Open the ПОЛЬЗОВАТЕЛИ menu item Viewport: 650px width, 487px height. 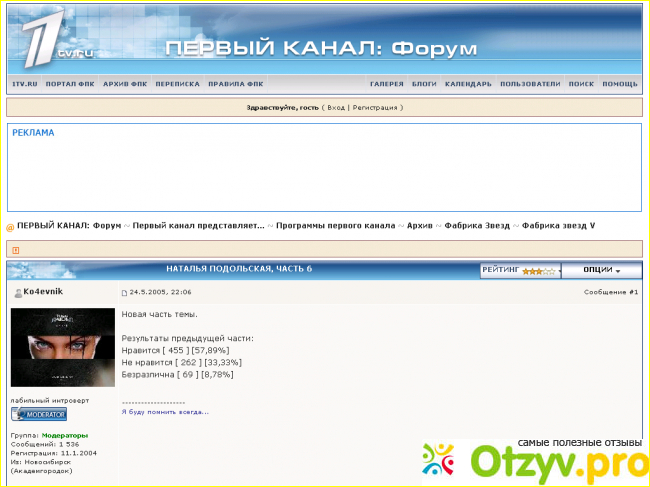click(x=529, y=84)
